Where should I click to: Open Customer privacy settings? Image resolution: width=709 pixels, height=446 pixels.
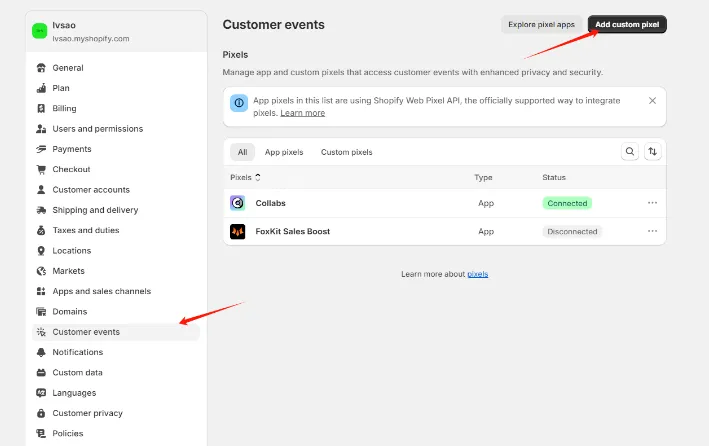(116, 413)
